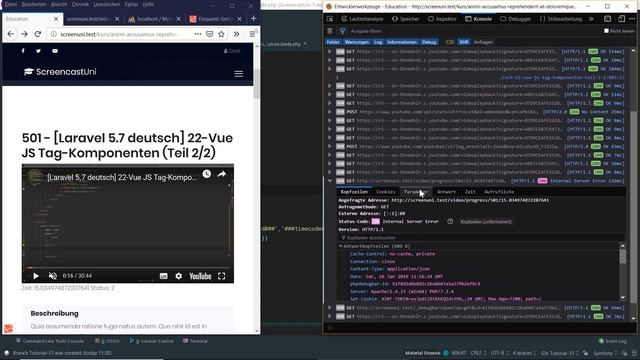Toggle the Fehler console filter
Viewport: 640px width, 360px height.
(x=333, y=42)
